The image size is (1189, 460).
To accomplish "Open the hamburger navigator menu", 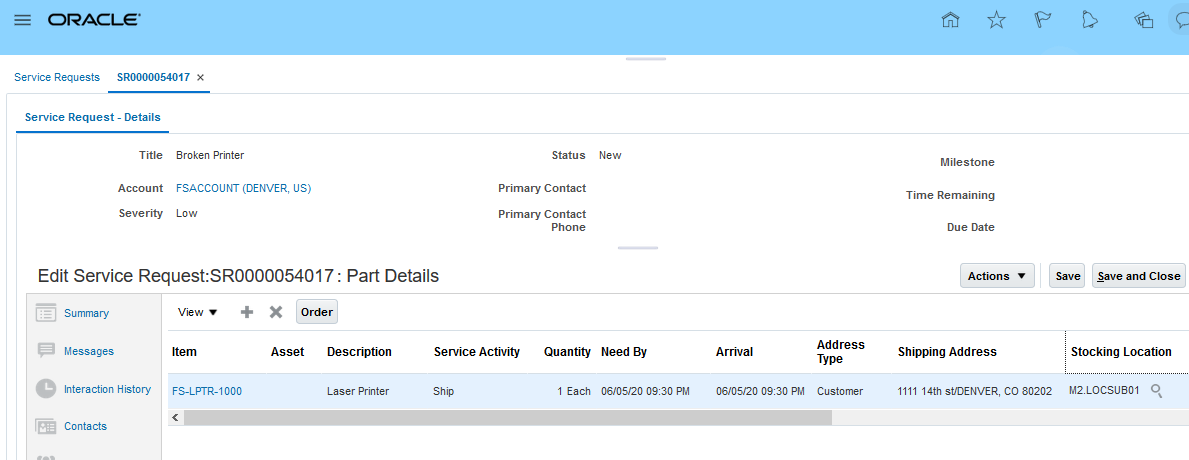I will (22, 20).
